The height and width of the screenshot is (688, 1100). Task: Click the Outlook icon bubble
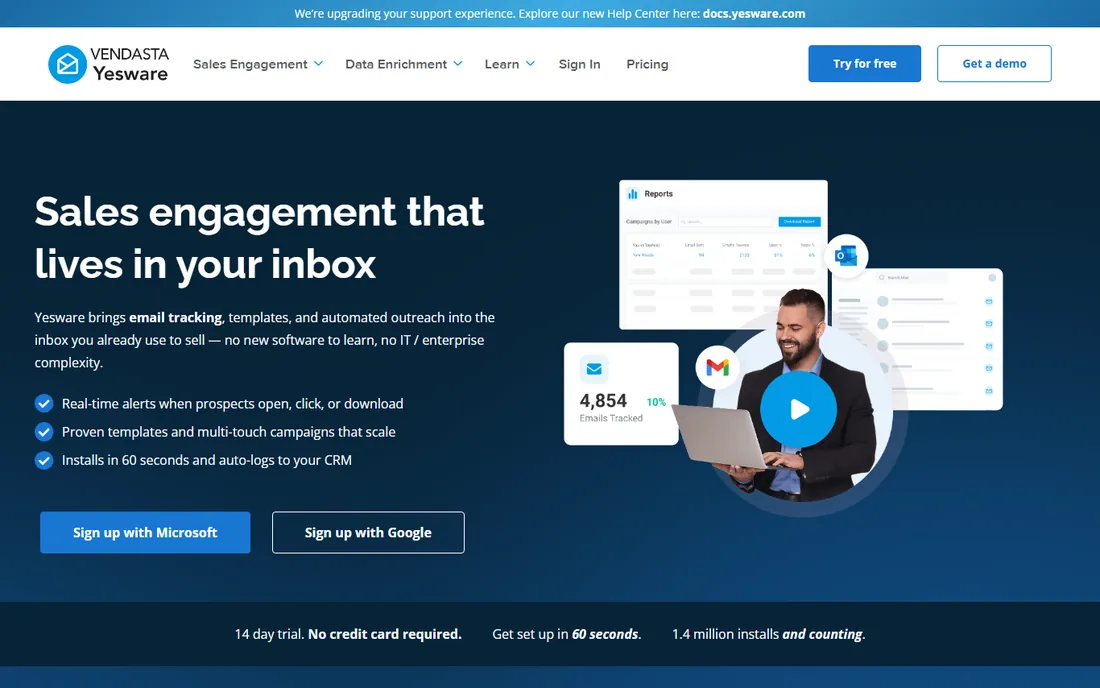[x=846, y=256]
